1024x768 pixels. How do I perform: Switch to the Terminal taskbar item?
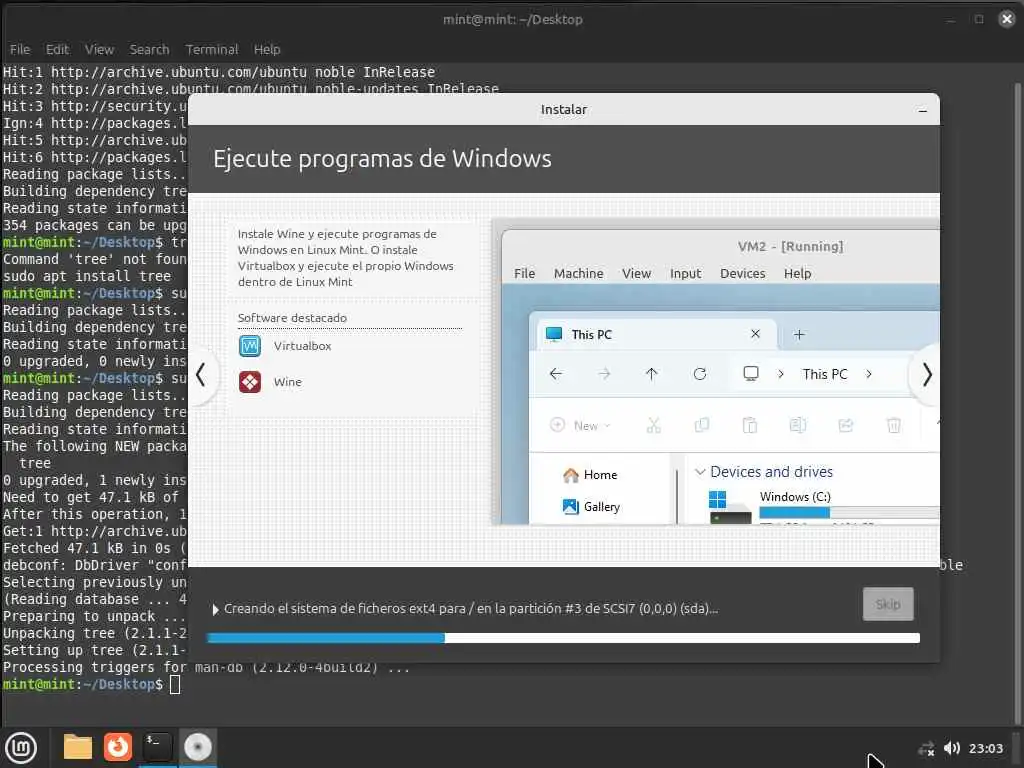157,747
